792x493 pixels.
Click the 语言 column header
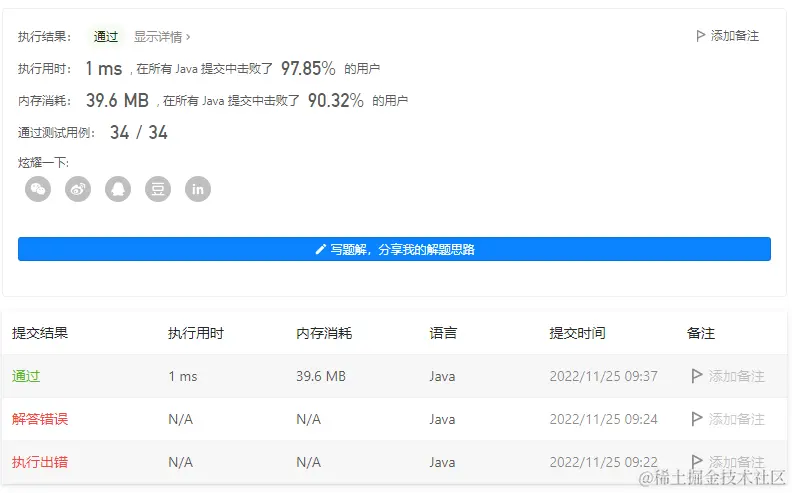[x=443, y=333]
